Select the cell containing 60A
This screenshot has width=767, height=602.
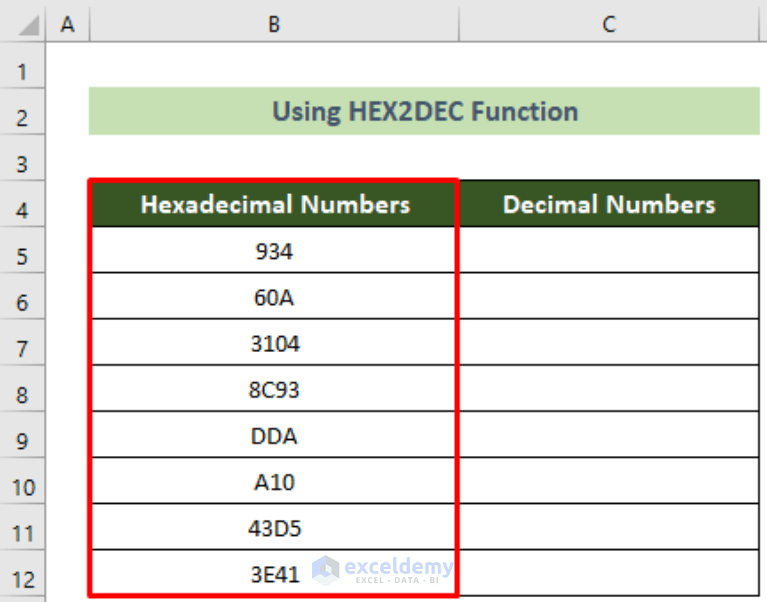[x=274, y=296]
